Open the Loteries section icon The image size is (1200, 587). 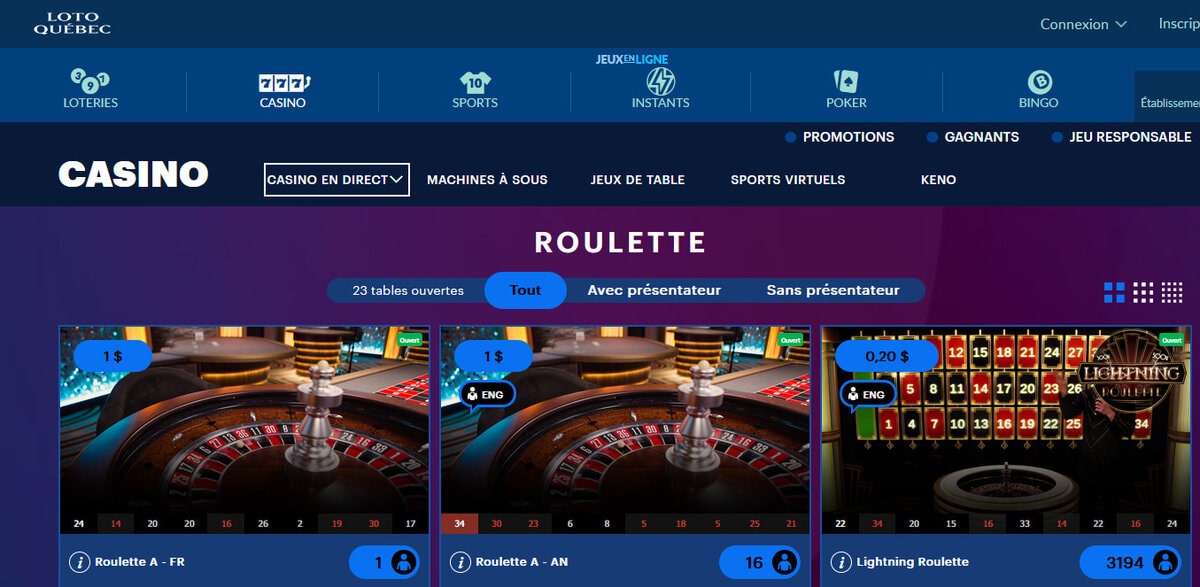(90, 81)
